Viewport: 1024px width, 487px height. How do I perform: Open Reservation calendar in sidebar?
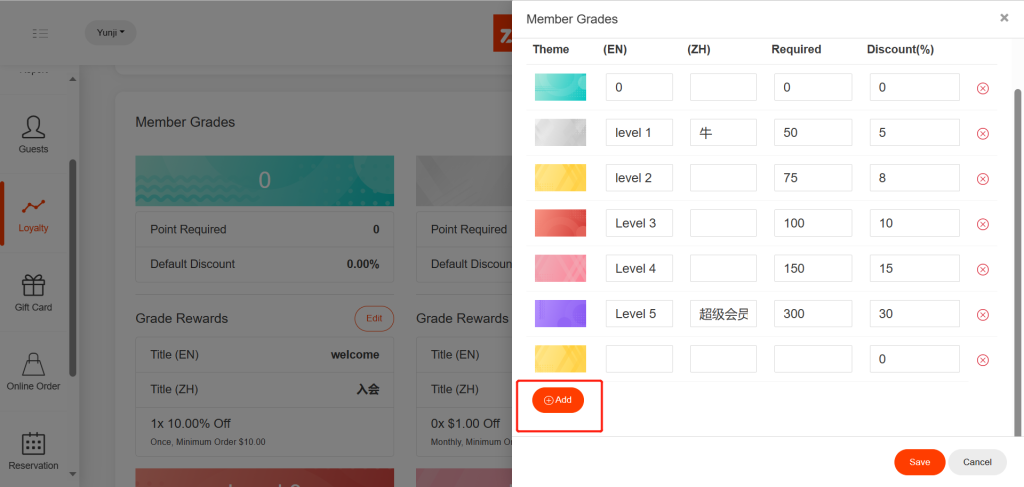pos(33,450)
